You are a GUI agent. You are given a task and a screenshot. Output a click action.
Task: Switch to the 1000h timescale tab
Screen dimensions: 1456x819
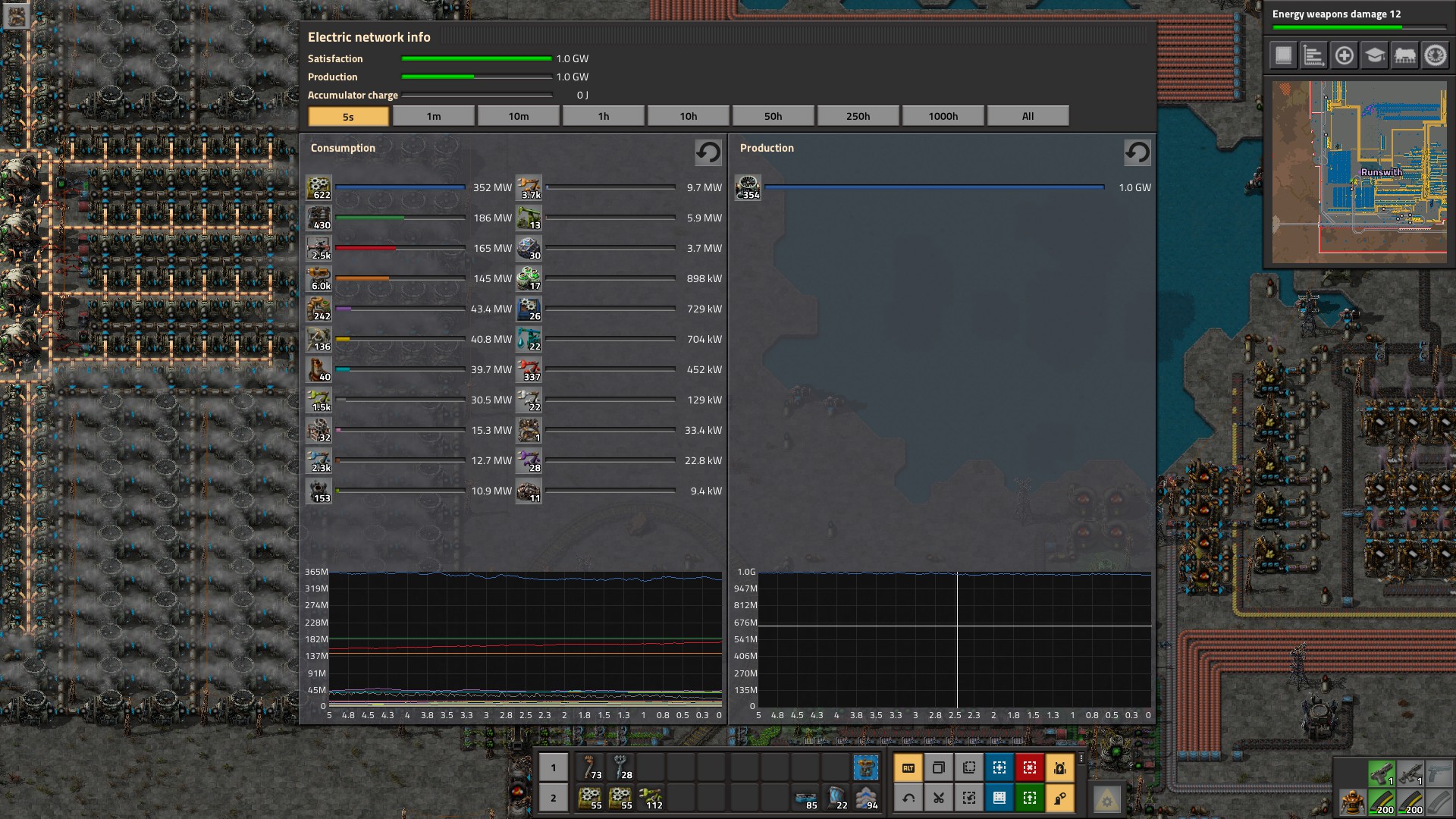(943, 116)
